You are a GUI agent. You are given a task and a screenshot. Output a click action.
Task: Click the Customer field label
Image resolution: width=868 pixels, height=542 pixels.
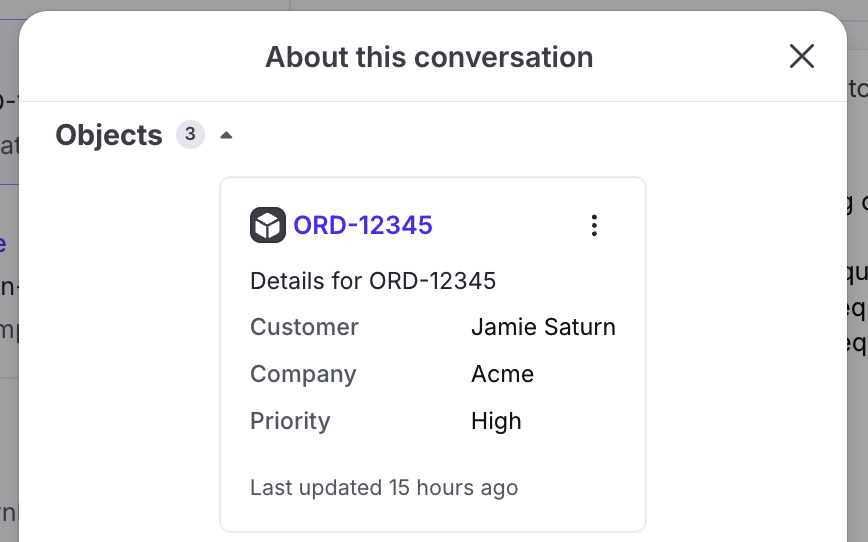point(304,327)
